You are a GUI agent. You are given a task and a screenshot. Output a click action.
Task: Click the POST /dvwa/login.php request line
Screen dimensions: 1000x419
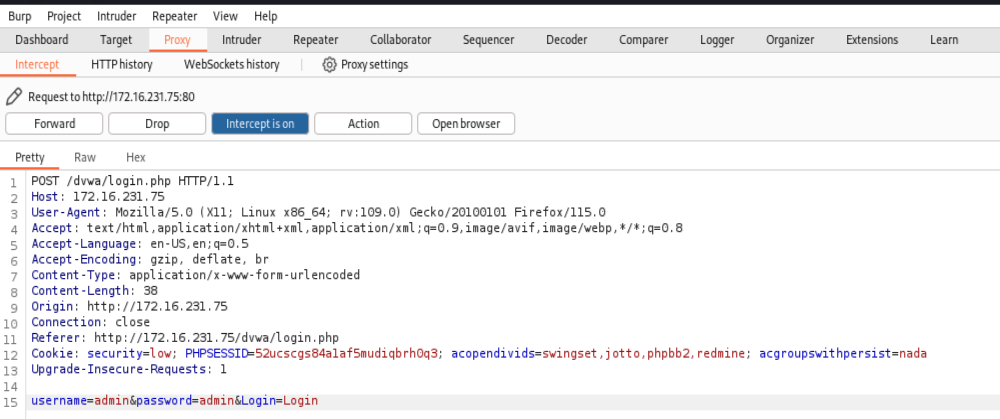click(x=133, y=181)
